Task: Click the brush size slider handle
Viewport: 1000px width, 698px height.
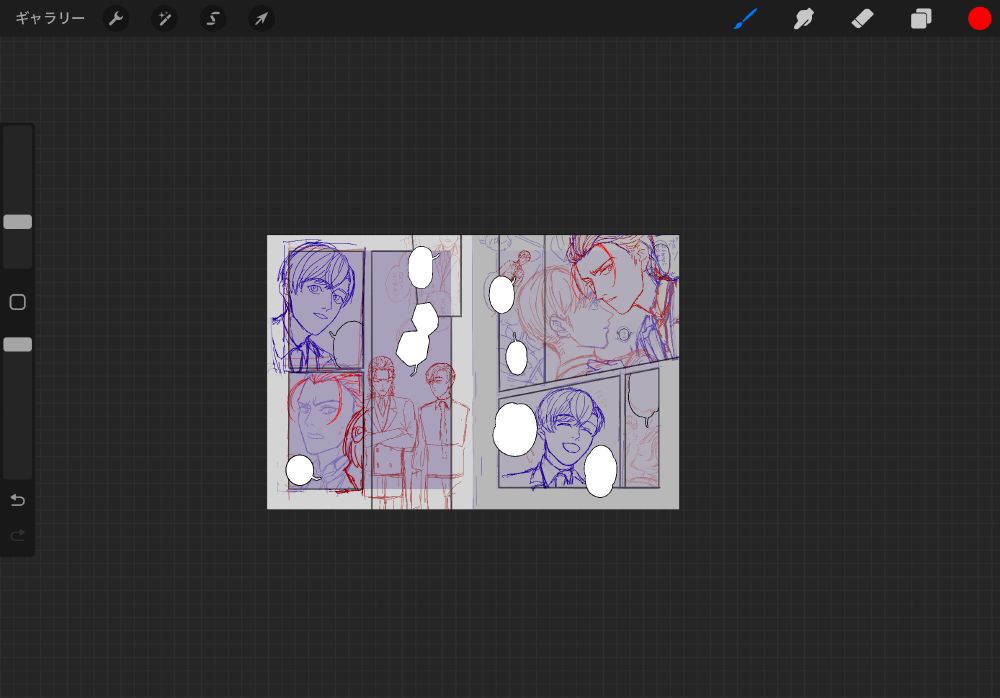Action: [x=18, y=221]
